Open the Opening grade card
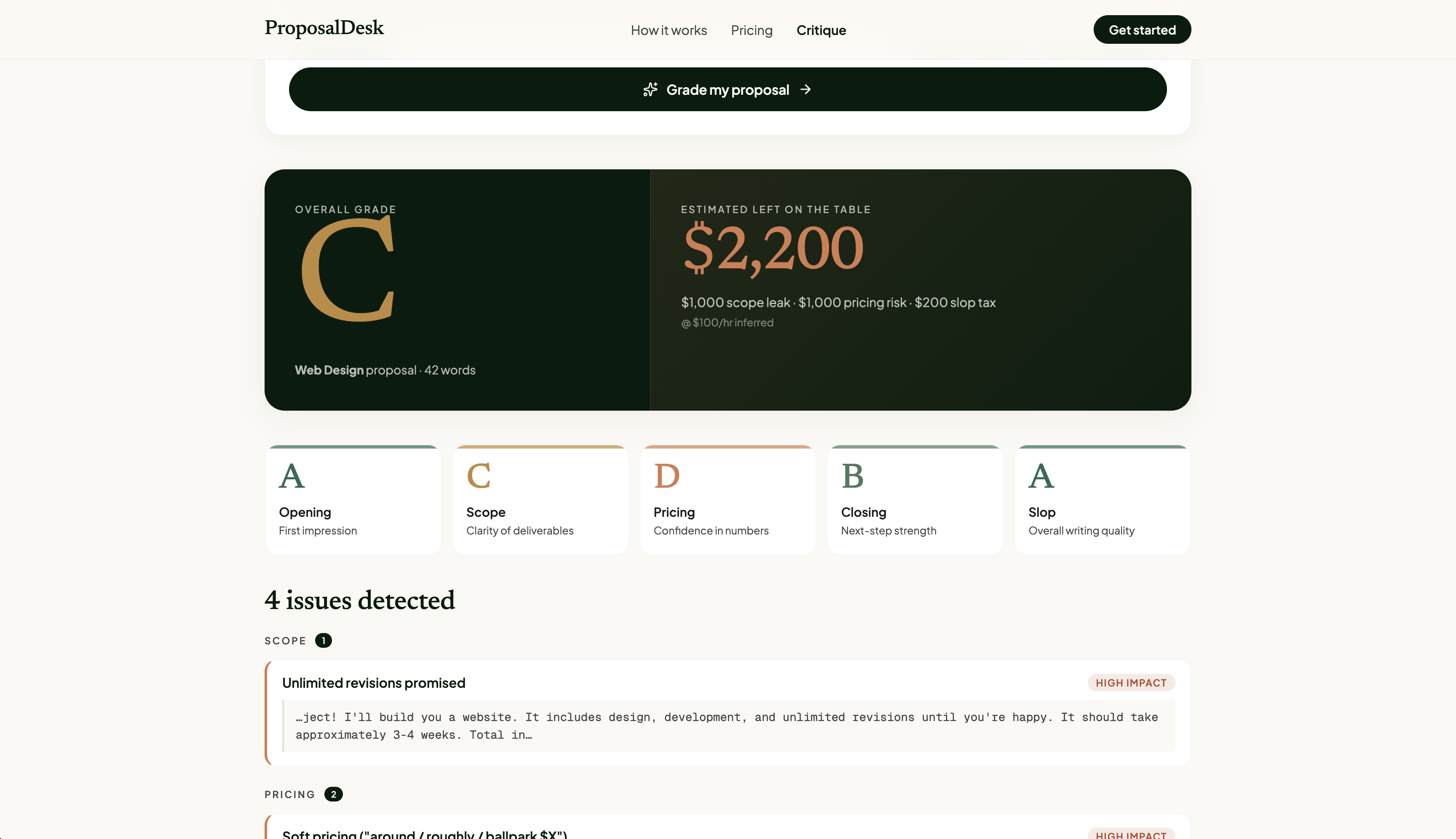The height and width of the screenshot is (839, 1456). pyautogui.click(x=353, y=500)
